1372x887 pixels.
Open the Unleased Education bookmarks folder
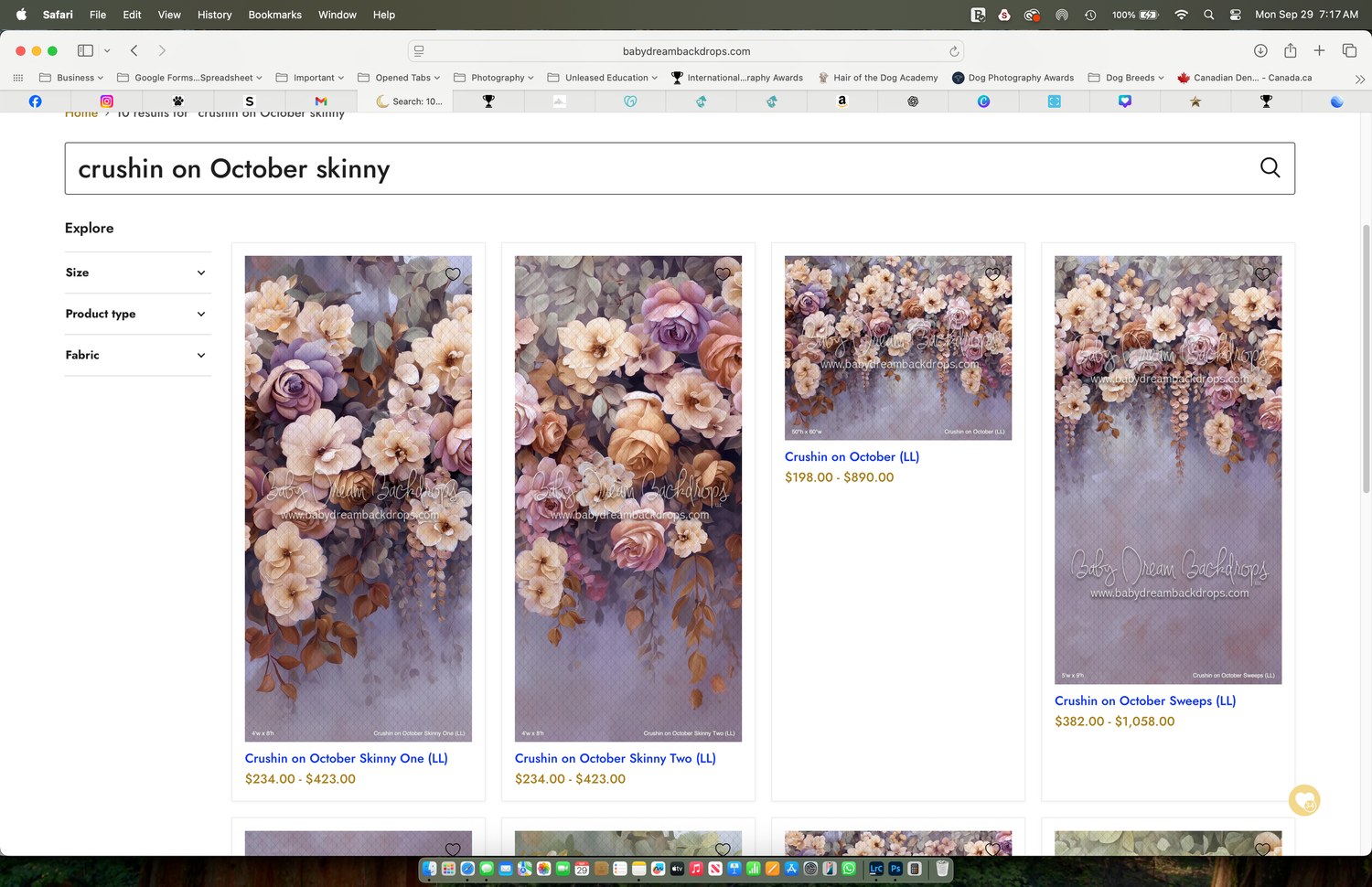pyautogui.click(x=603, y=78)
